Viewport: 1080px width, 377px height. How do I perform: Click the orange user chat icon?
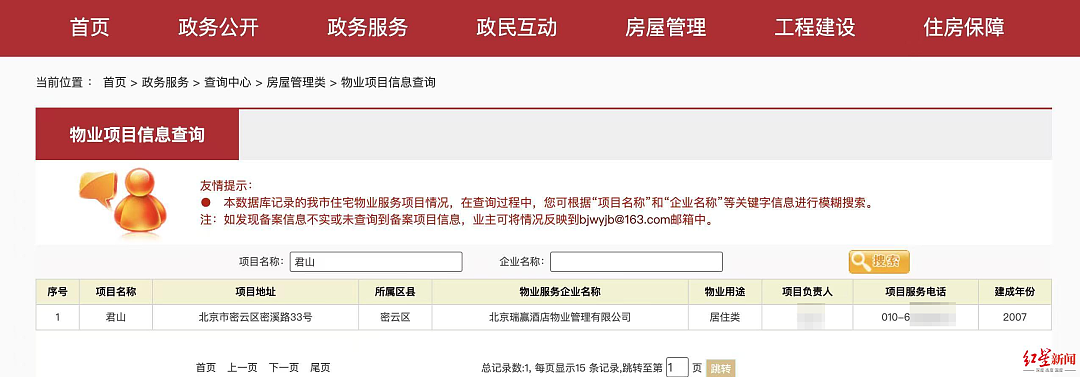pos(122,202)
